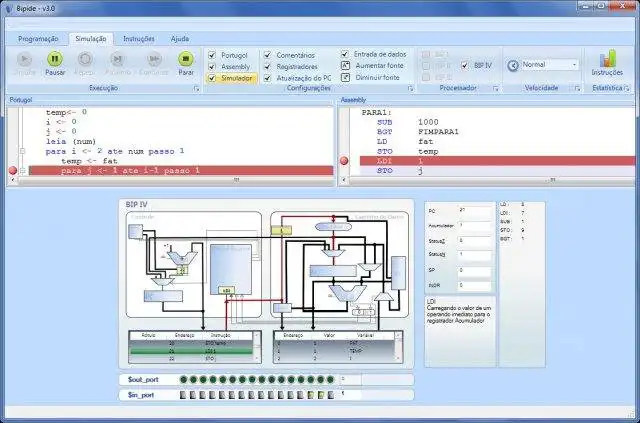Uncheck the highlighted Simulador checkbox
This screenshot has width=640, height=423.
tap(212, 78)
